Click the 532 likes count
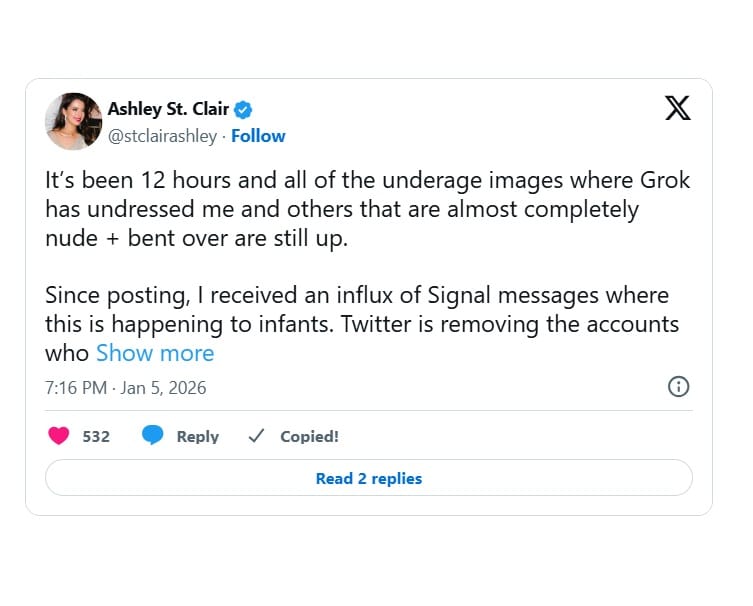The height and width of the screenshot is (606, 753). [x=96, y=437]
